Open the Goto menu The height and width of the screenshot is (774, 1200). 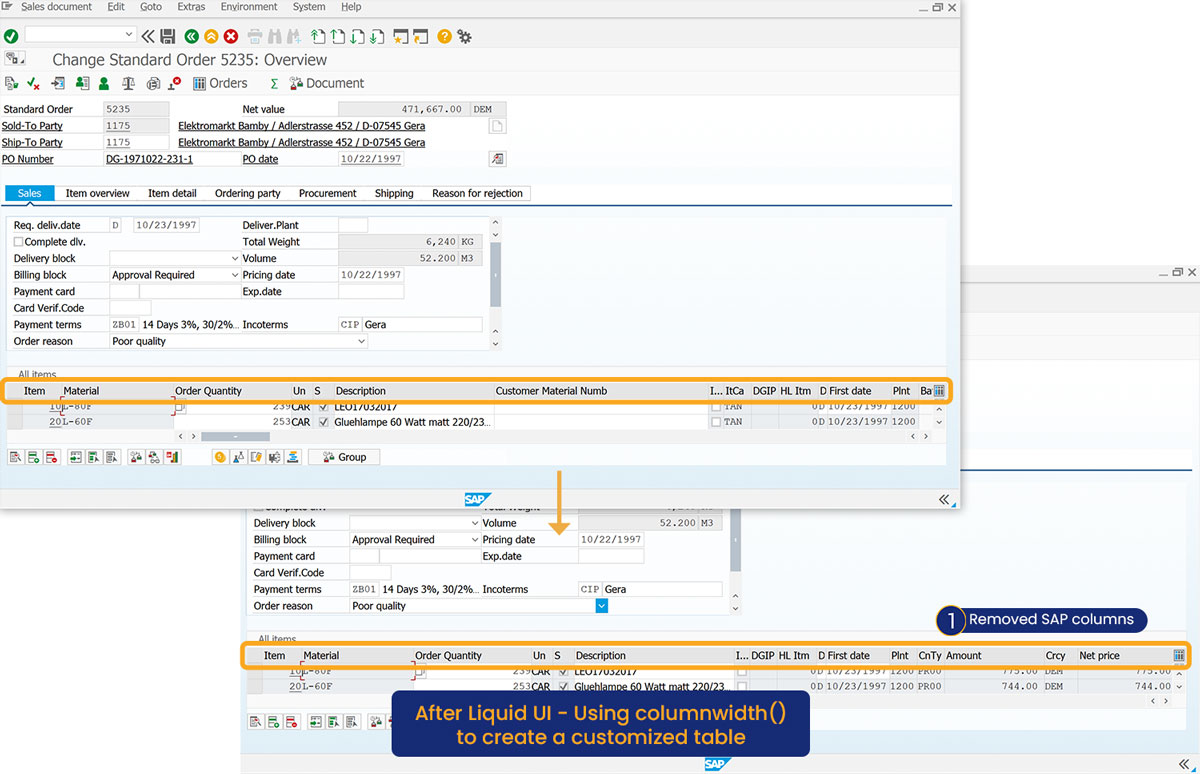151,7
